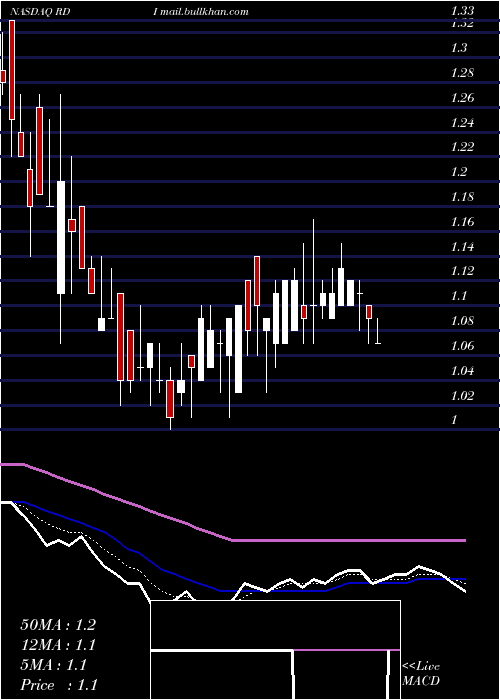Click the <<Live MACD label
This screenshot has width=500, height=700.
pyautogui.click(x=421, y=674)
